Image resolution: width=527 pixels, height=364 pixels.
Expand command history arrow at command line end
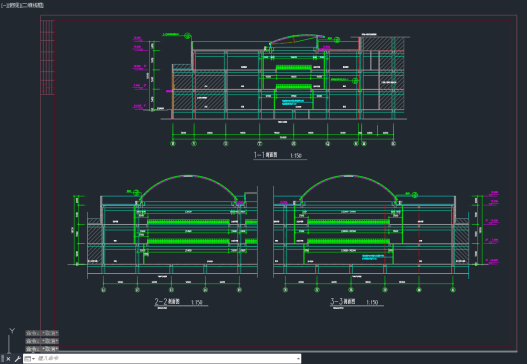(x=298, y=359)
